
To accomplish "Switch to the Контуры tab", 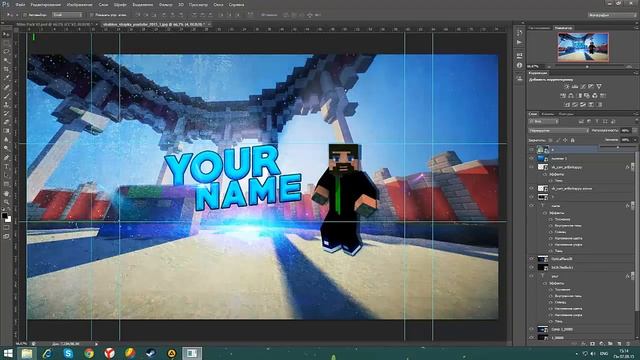I will (x=566, y=114).
